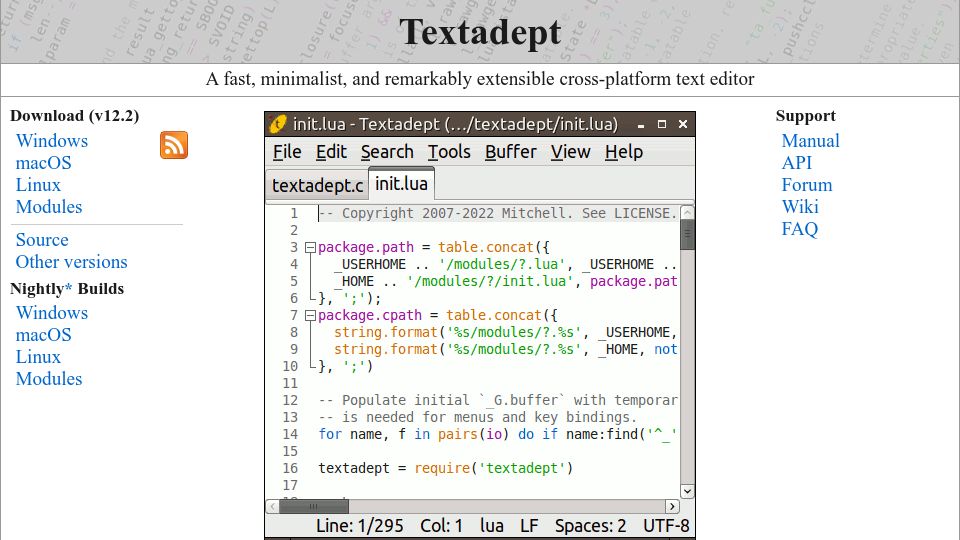
Task: Download the macOS v12.2 release
Action: tap(43, 163)
